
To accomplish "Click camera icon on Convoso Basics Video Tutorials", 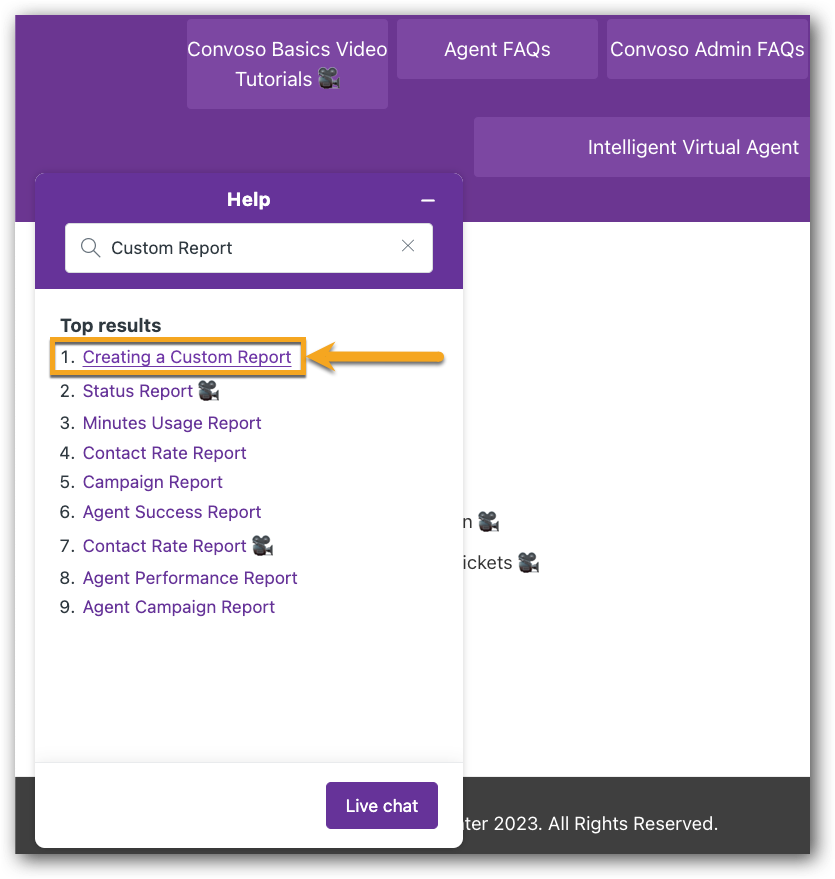I will pos(329,78).
